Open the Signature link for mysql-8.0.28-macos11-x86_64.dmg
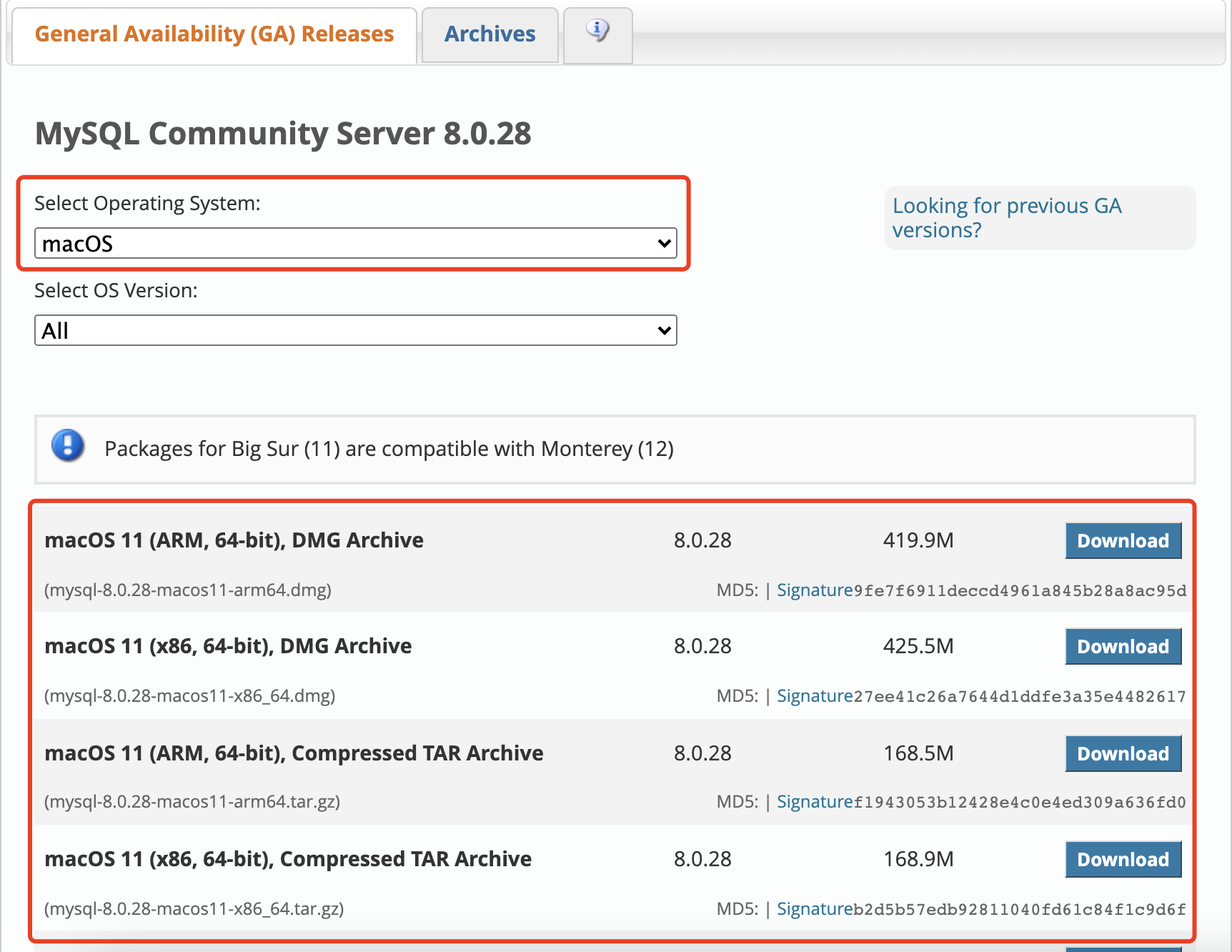The image size is (1232, 952). [815, 696]
